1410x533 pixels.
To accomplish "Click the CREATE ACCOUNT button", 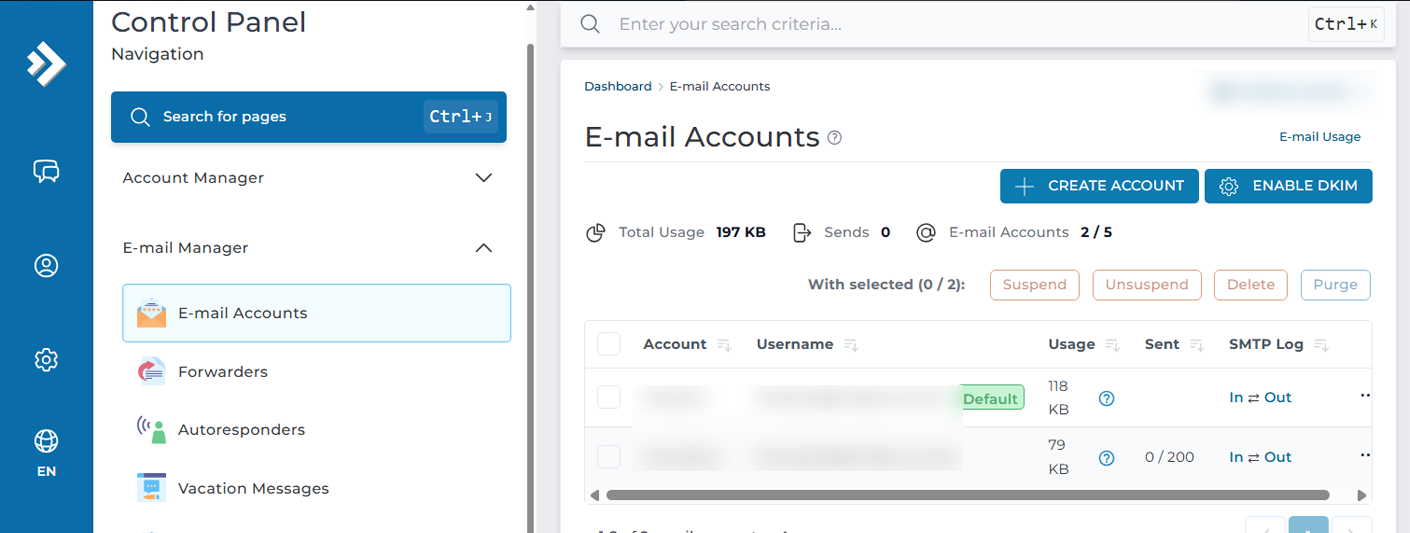I will coord(1099,186).
